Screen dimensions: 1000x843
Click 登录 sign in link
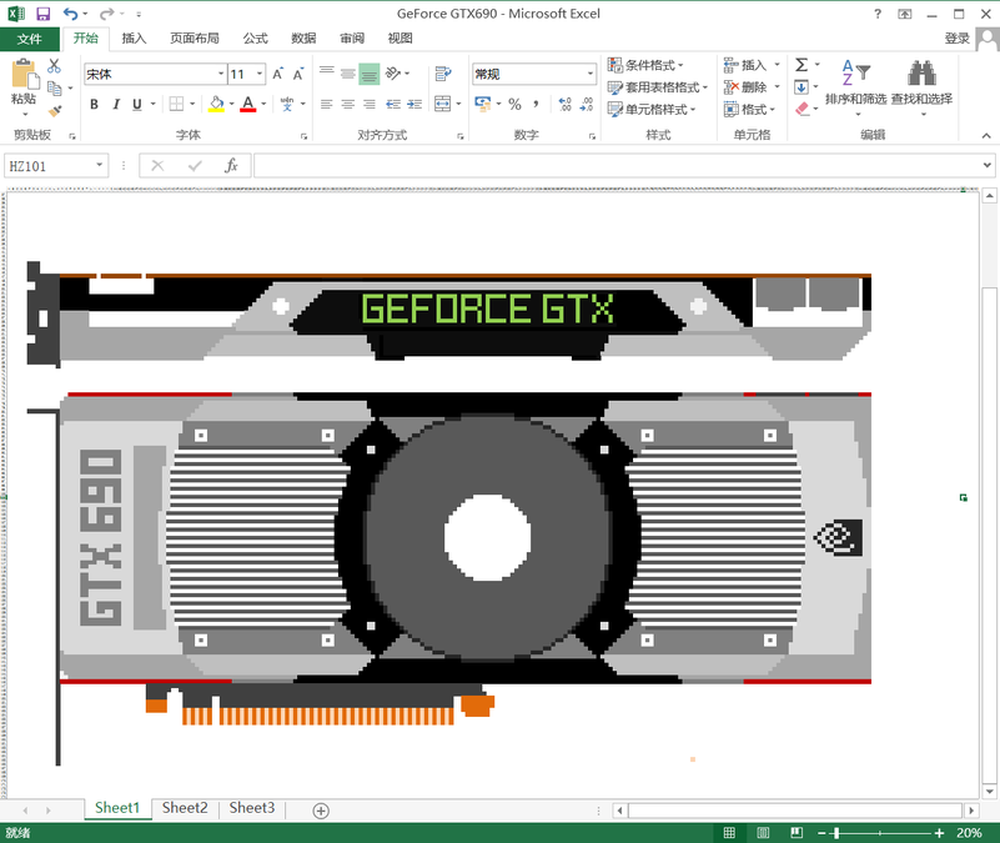[957, 38]
